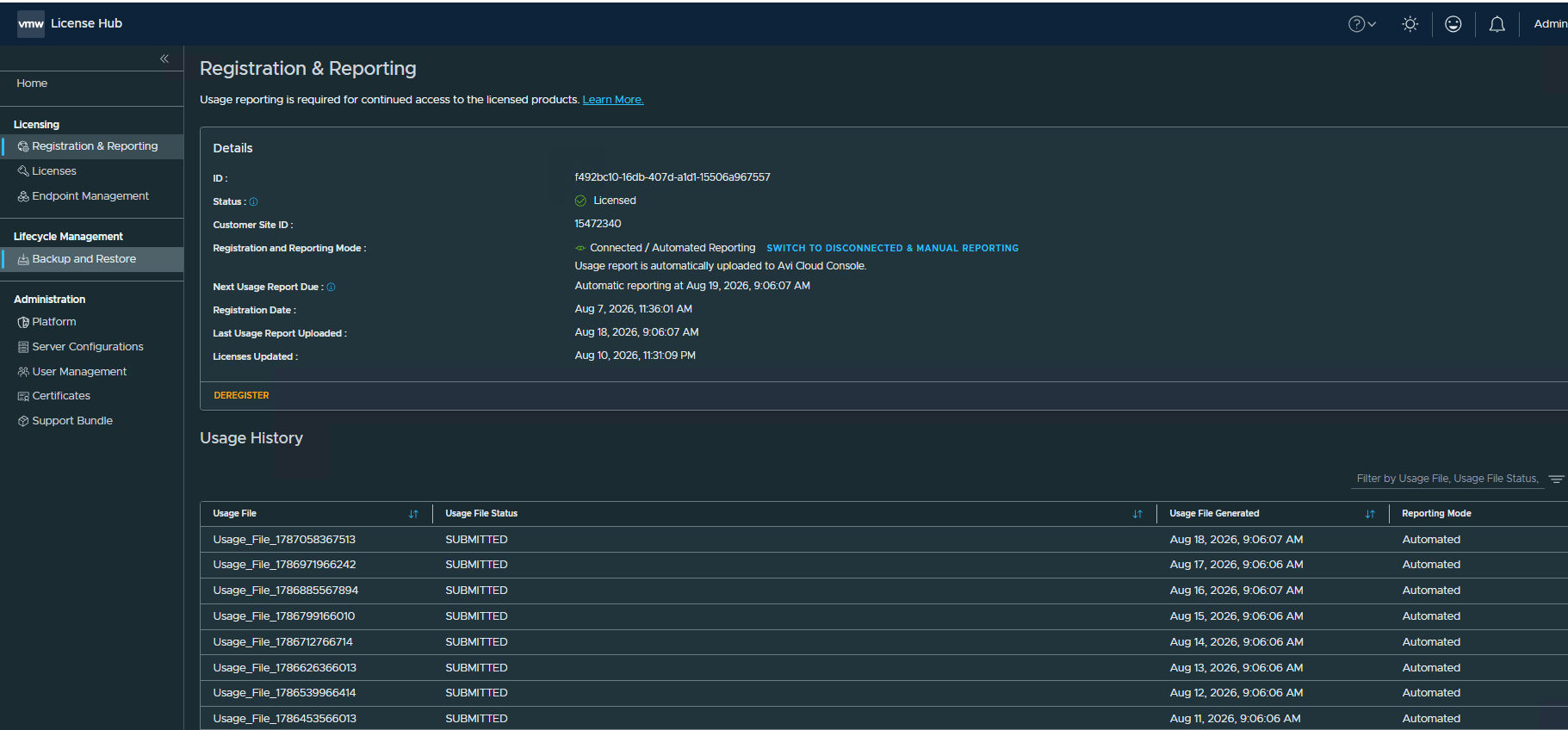Click the Server Configurations icon
The image size is (1568, 730).
pos(23,347)
